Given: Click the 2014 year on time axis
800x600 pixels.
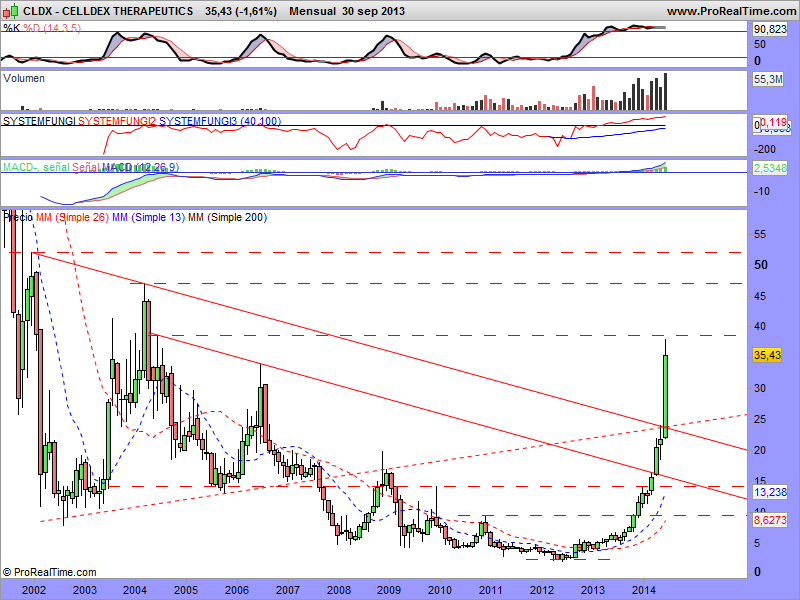Looking at the screenshot, I should pos(644,590).
